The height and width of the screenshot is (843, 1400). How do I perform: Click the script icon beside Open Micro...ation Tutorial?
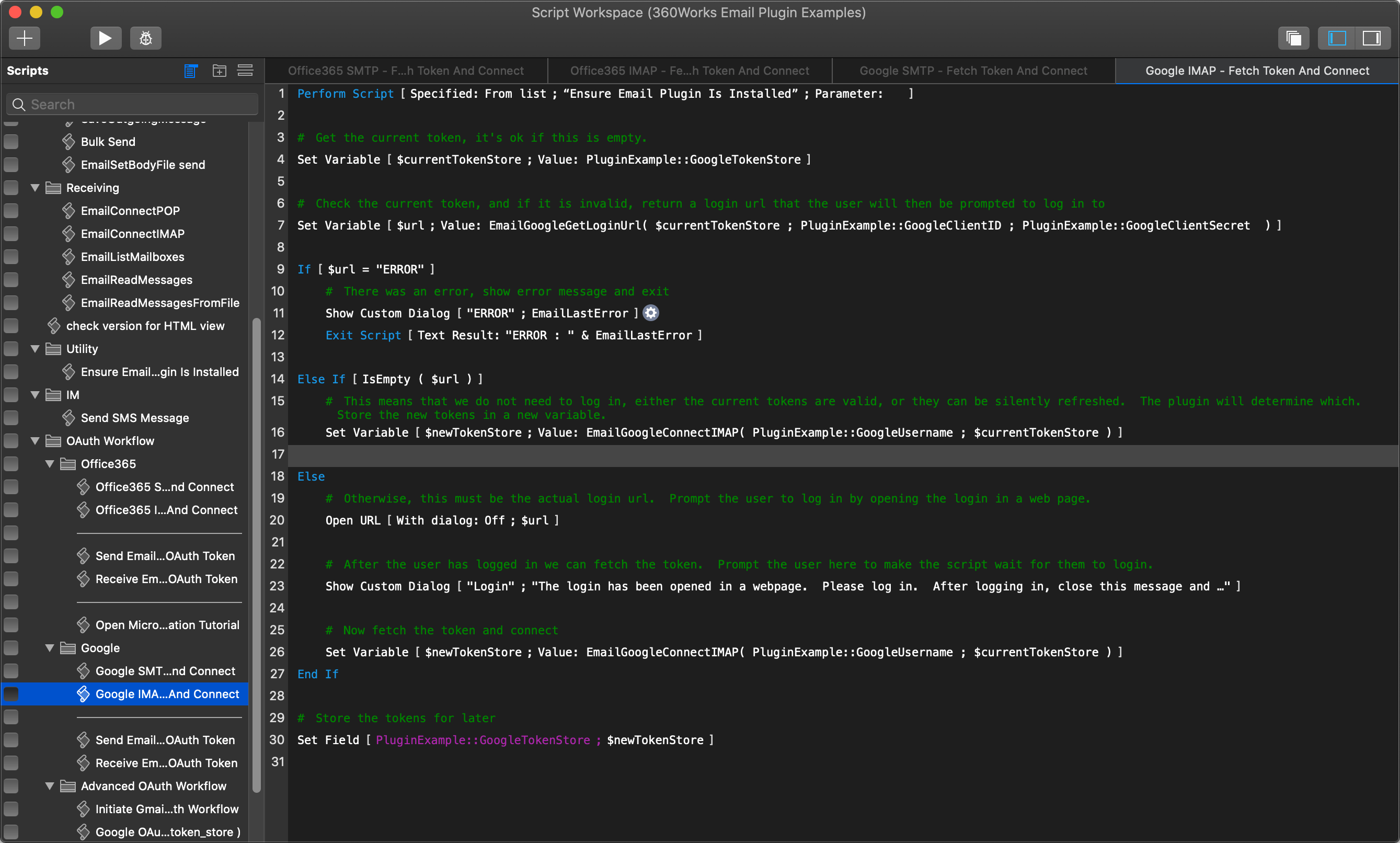[84, 625]
